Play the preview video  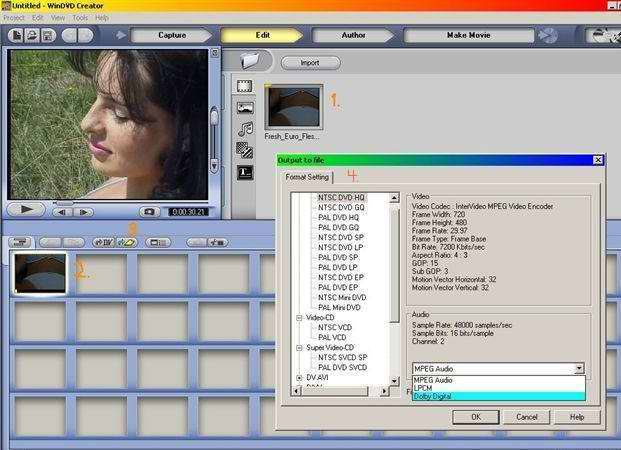[26, 209]
